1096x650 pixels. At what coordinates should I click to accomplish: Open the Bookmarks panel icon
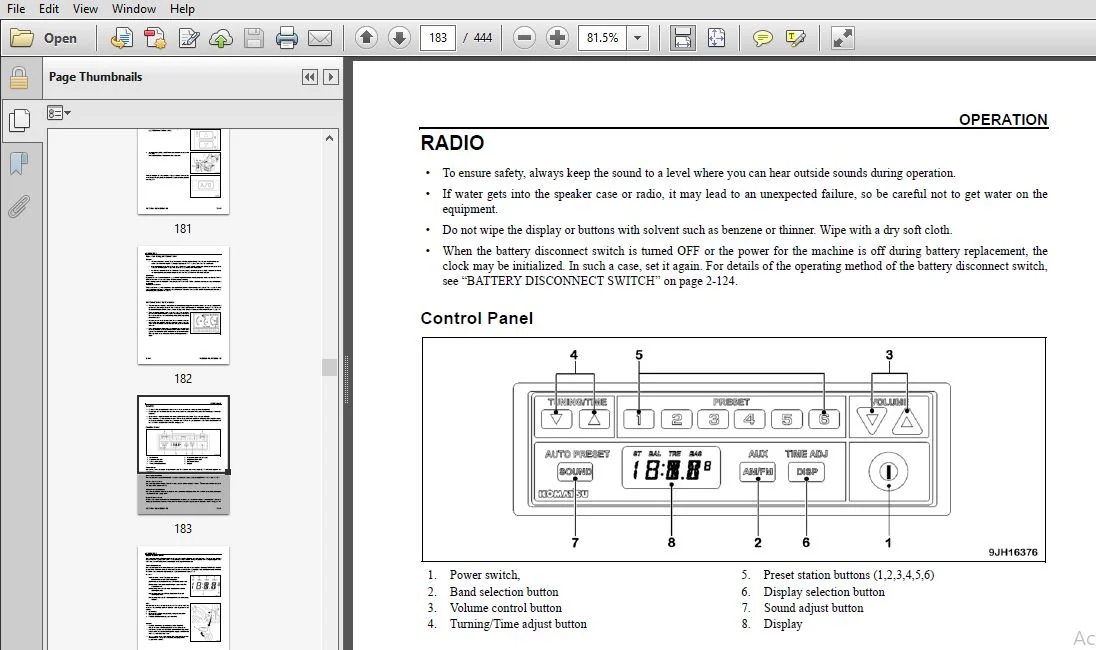click(19, 164)
